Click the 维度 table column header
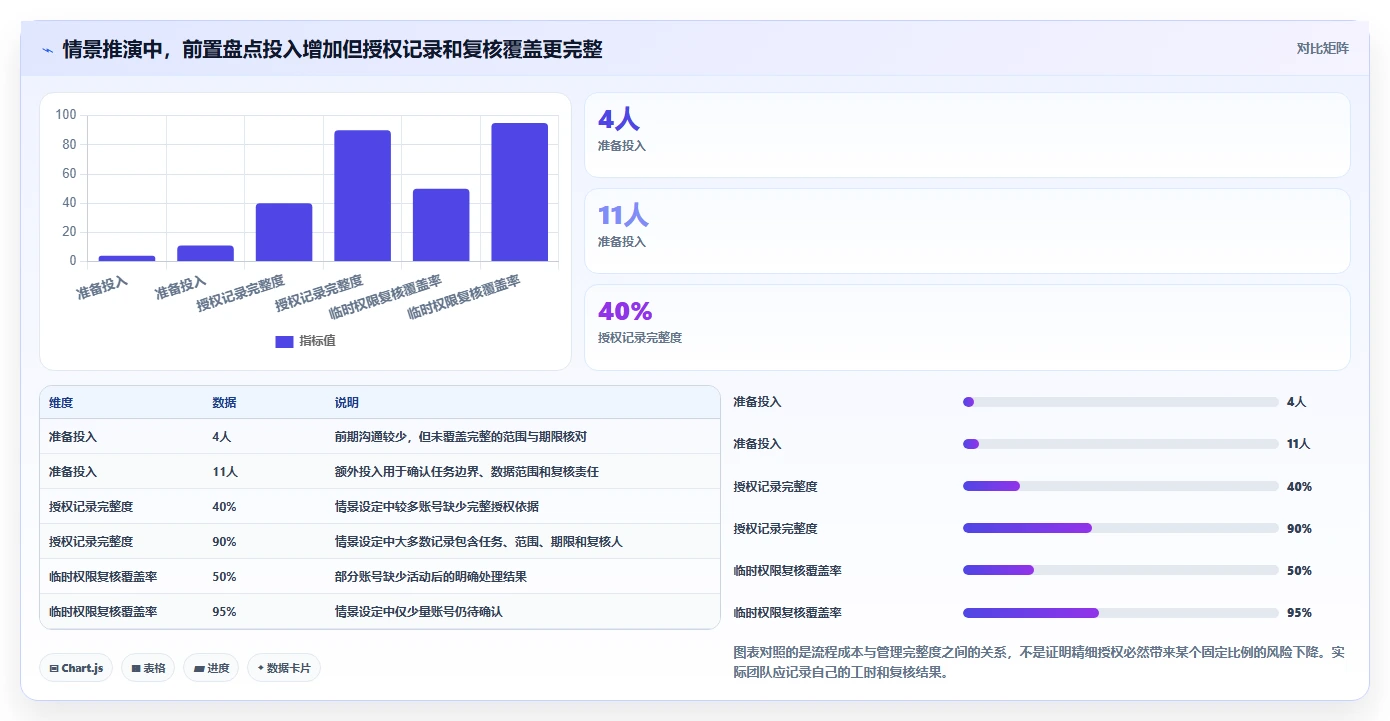 (61, 403)
